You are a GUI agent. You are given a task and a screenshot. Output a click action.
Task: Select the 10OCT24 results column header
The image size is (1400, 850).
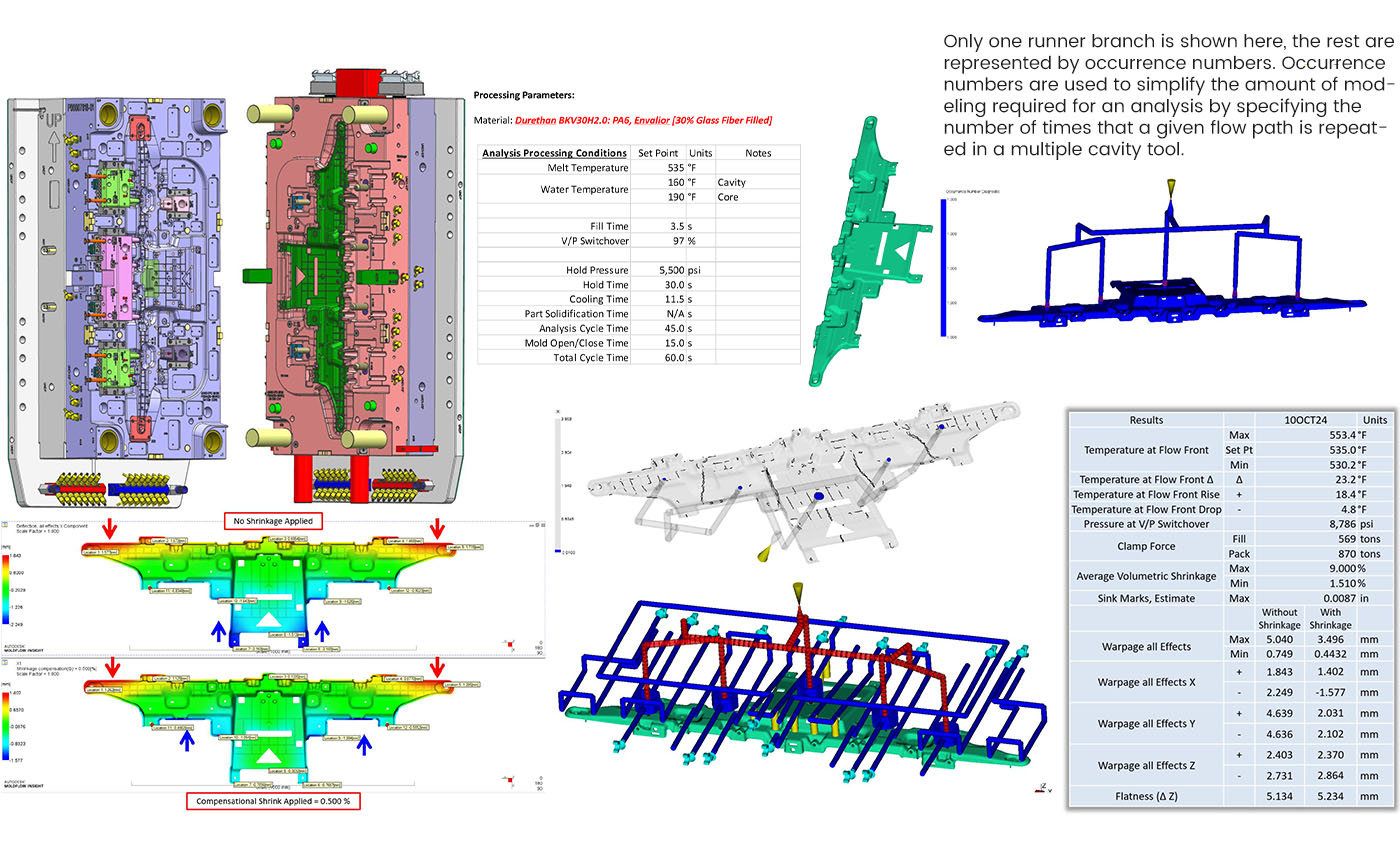click(1290, 420)
